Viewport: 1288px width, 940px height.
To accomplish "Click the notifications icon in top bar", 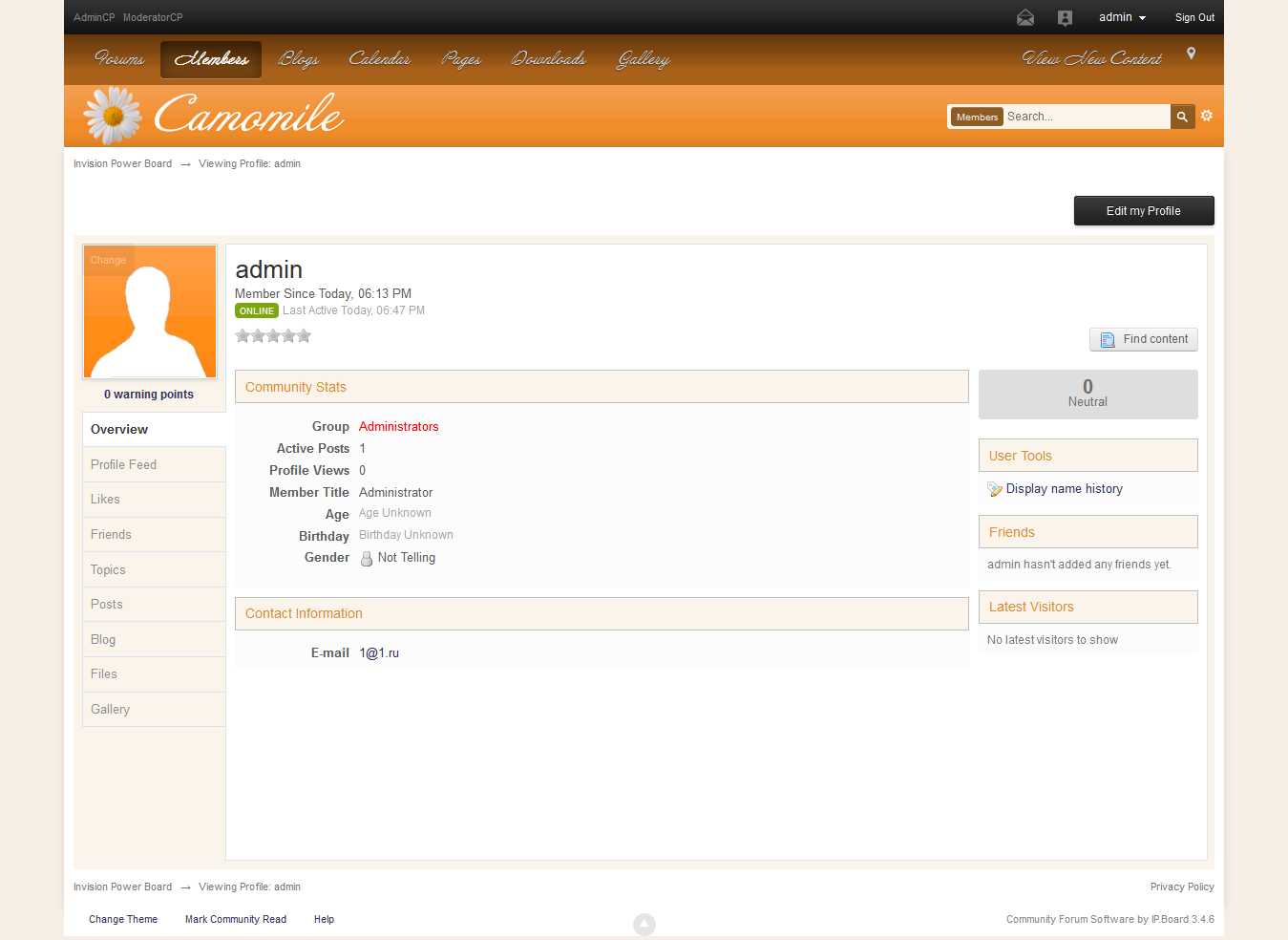I will (1066, 17).
